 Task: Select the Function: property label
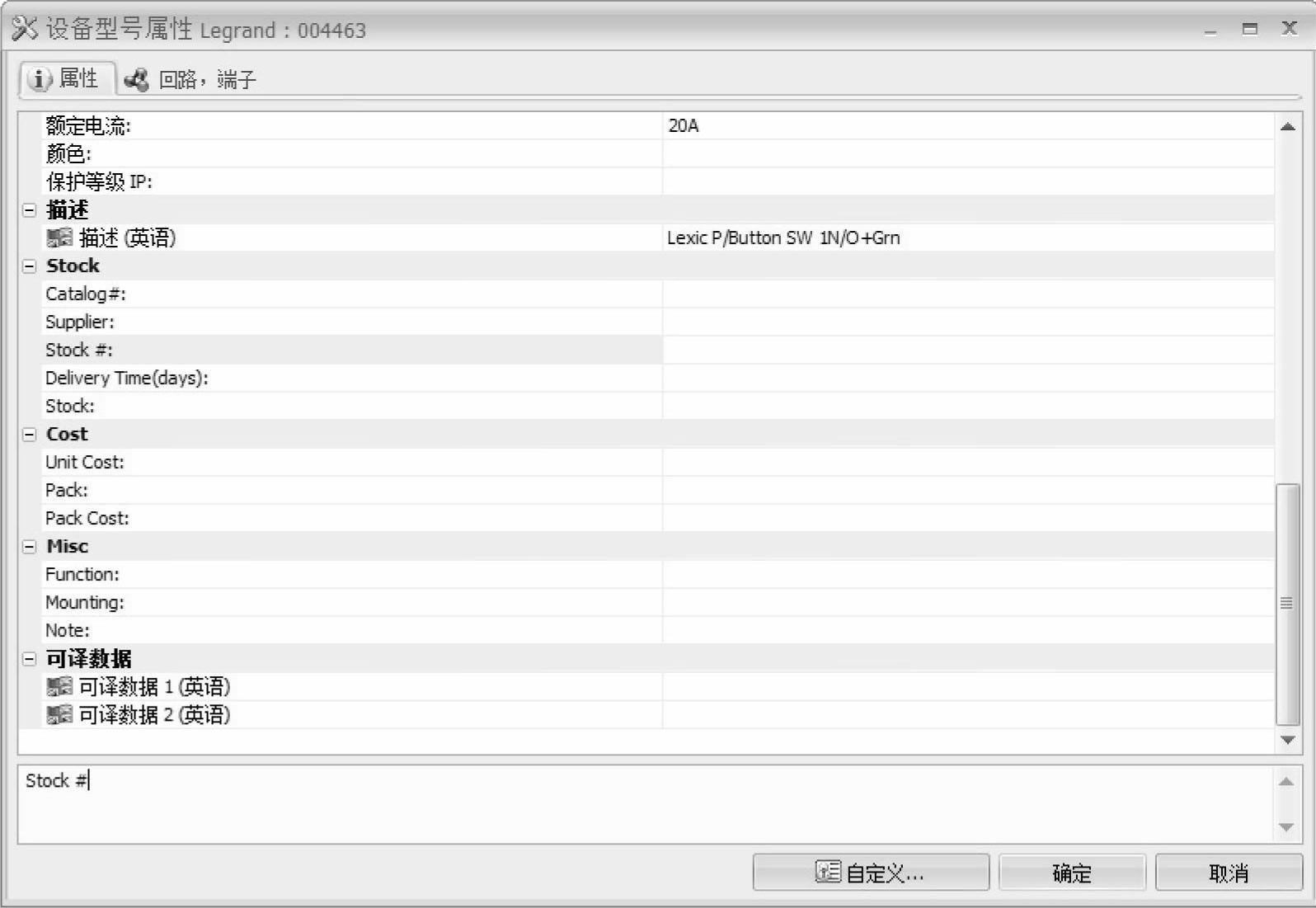[x=82, y=574]
